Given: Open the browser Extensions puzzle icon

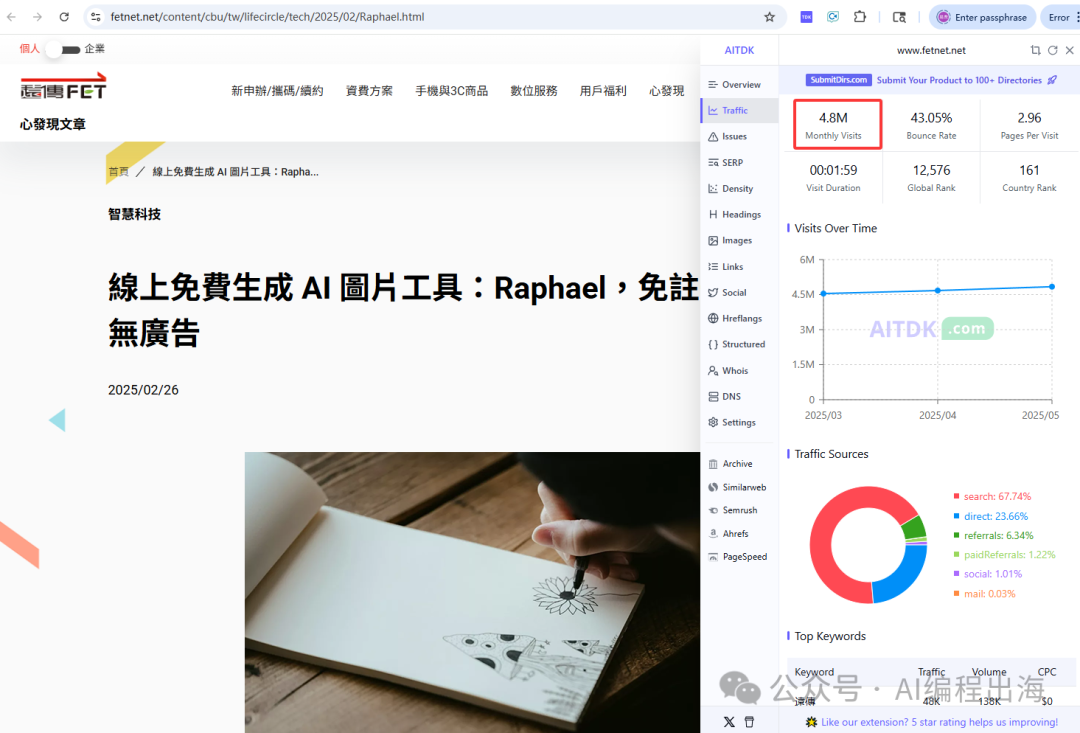Looking at the screenshot, I should [x=860, y=17].
